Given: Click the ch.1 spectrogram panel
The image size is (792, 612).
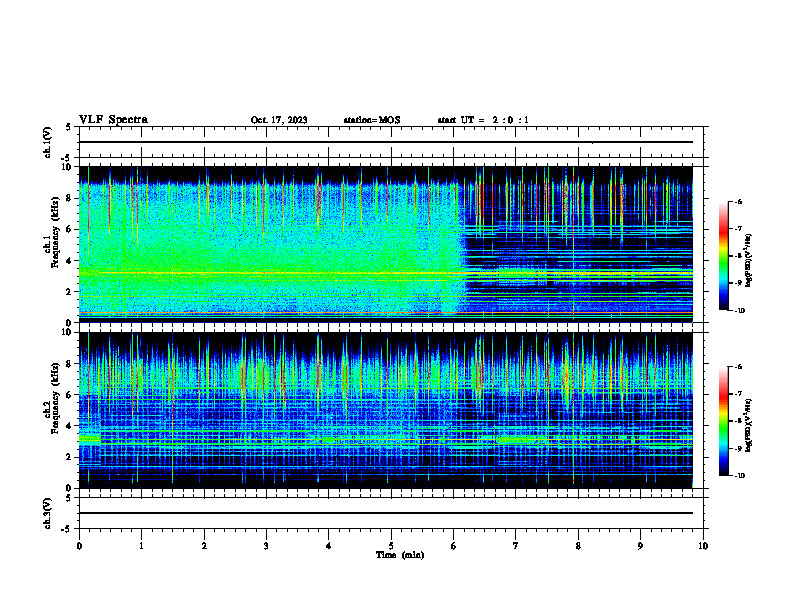Looking at the screenshot, I should point(386,244).
